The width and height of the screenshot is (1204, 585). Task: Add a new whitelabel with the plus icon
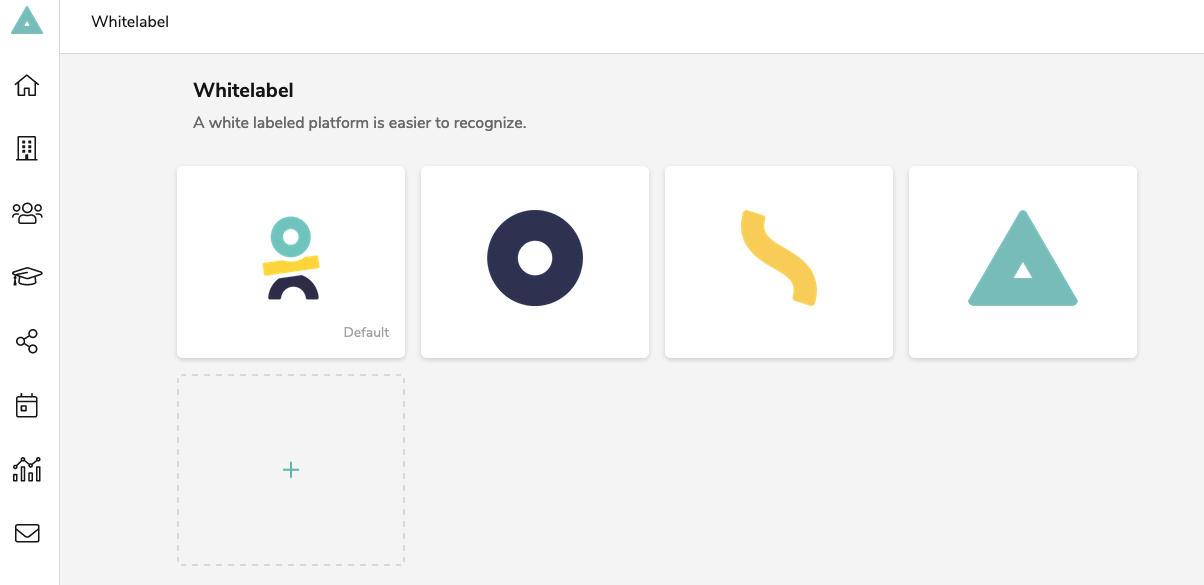291,470
